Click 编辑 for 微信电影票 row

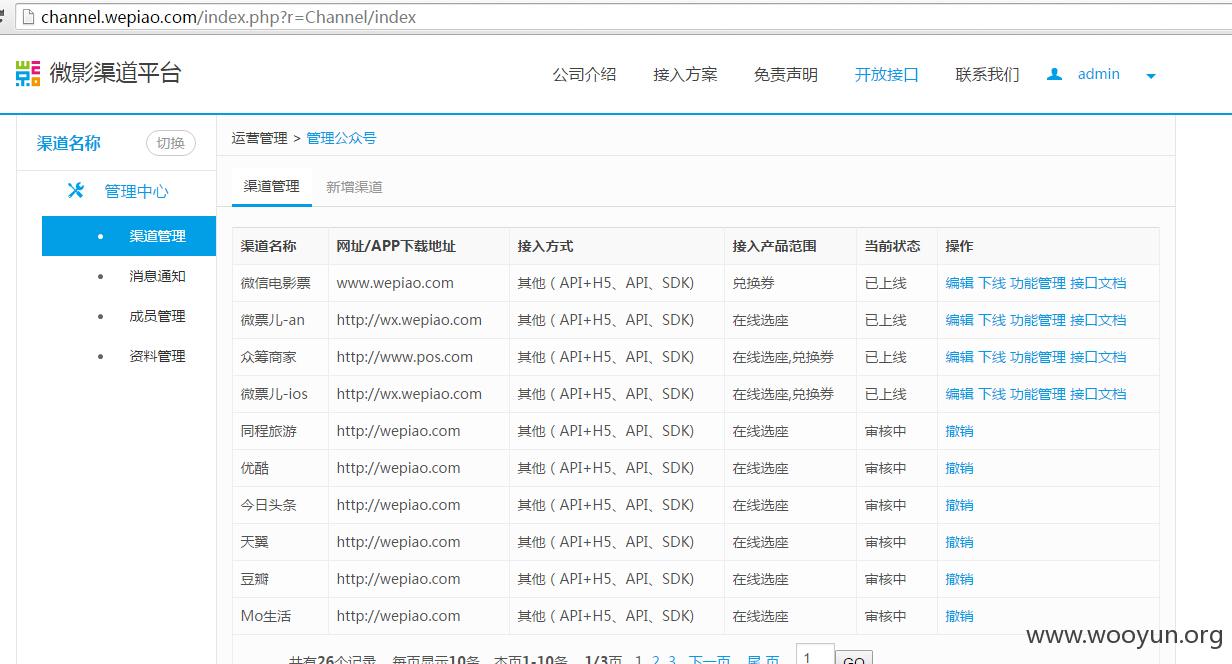coord(960,283)
